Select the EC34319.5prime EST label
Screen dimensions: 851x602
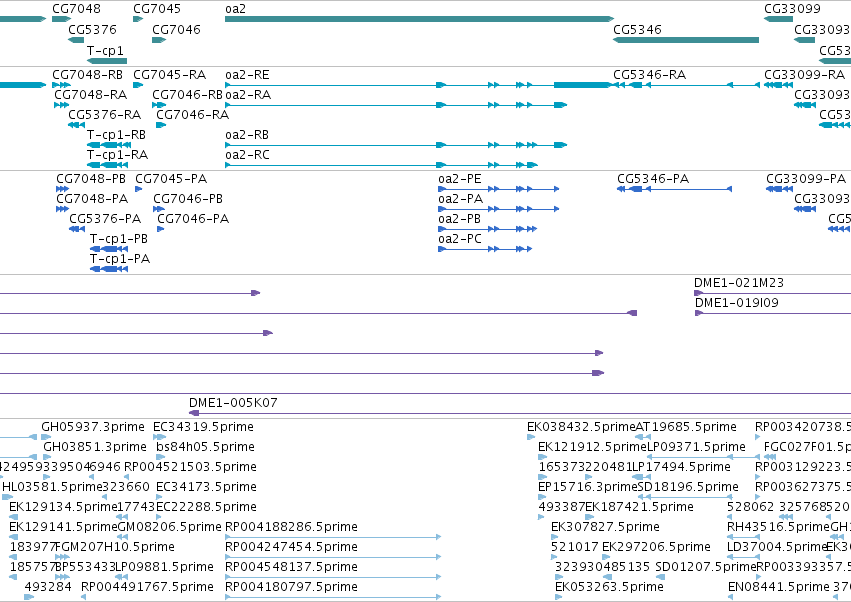pos(204,427)
